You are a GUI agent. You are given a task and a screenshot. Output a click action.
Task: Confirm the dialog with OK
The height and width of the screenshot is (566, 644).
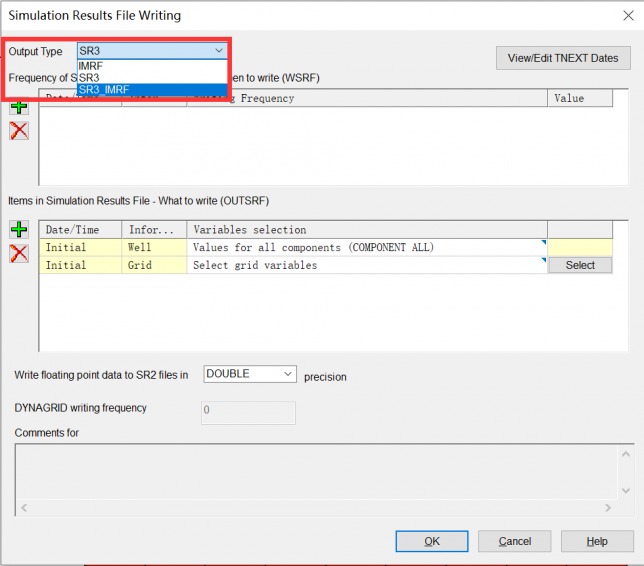click(x=431, y=541)
